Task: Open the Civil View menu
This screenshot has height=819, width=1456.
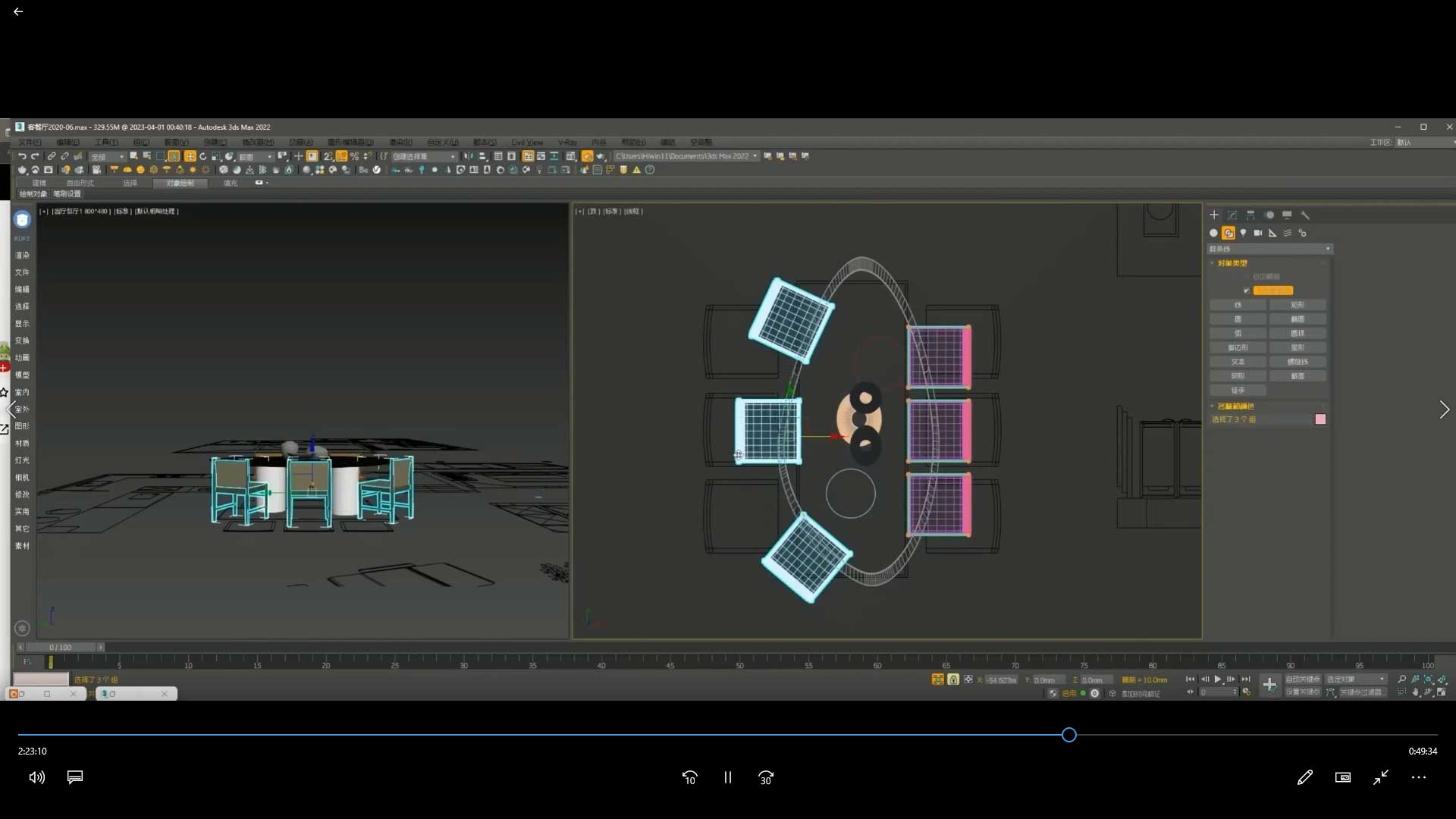Action: pos(527,143)
